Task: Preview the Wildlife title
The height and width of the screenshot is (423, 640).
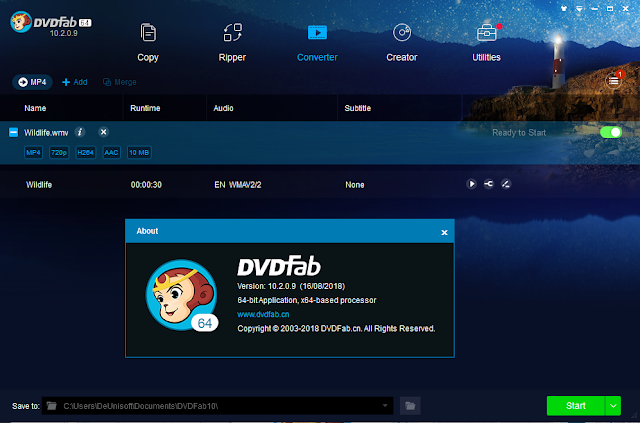Action: click(471, 184)
